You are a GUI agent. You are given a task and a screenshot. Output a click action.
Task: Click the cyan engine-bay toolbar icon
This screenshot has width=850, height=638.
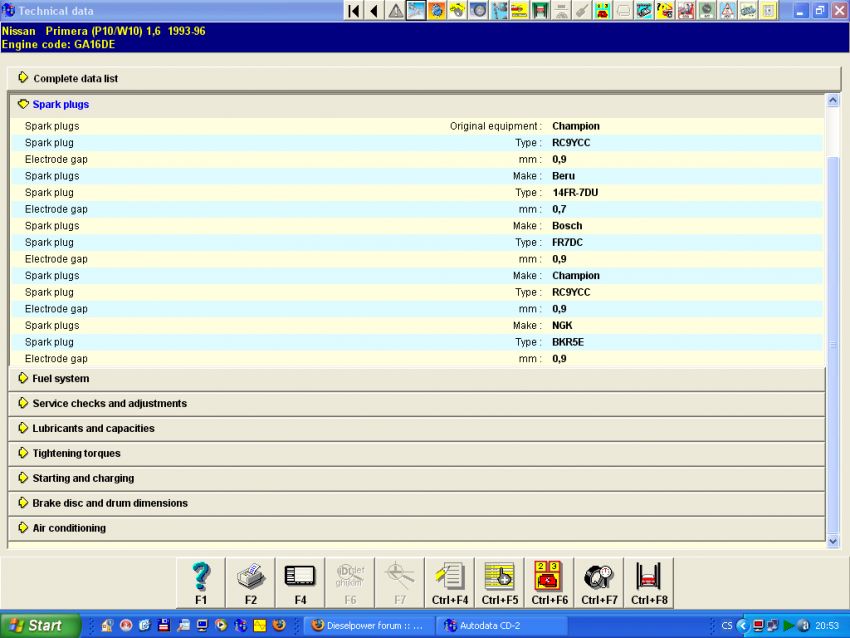[644, 10]
